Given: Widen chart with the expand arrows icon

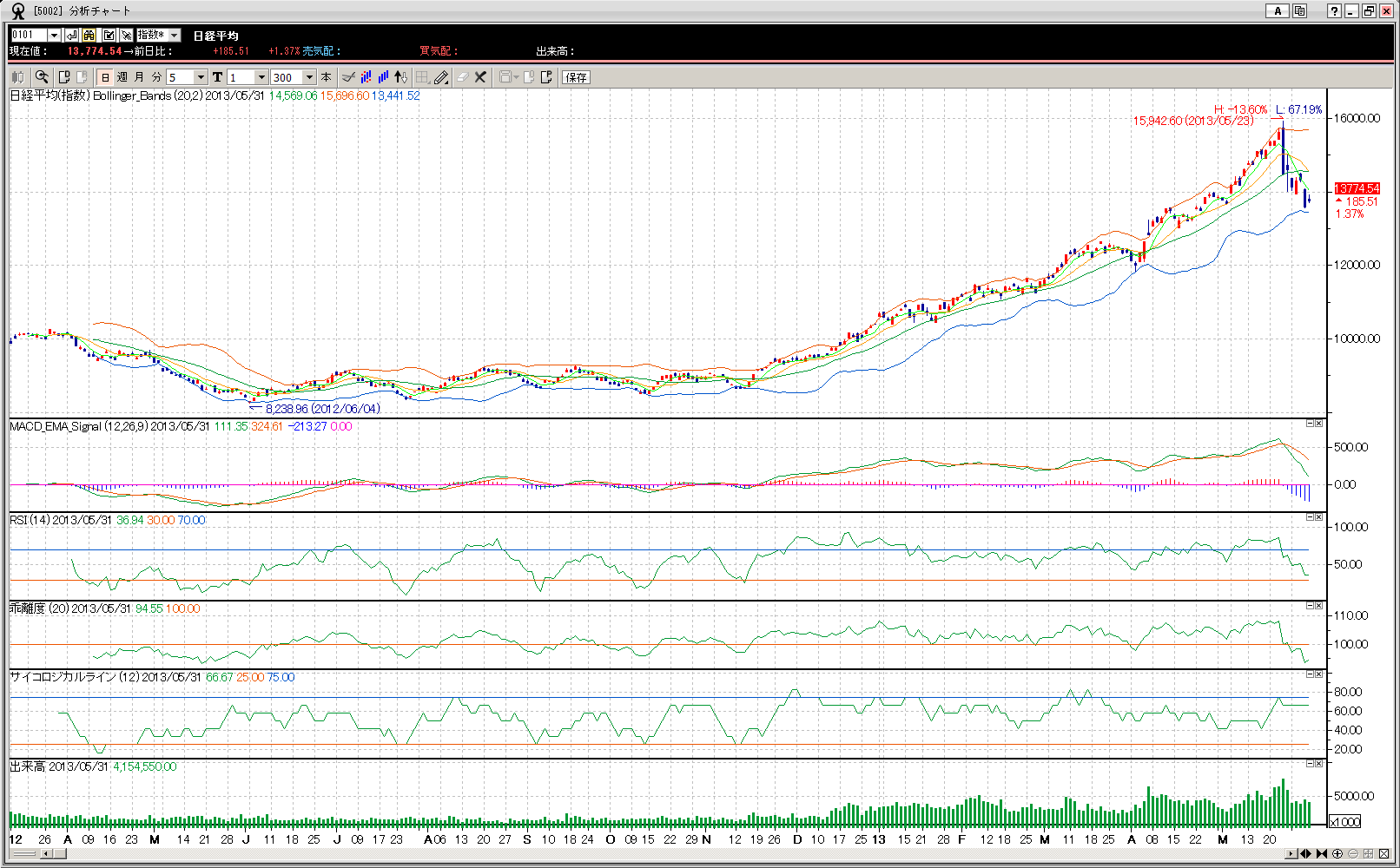Looking at the screenshot, I should (x=1305, y=854).
